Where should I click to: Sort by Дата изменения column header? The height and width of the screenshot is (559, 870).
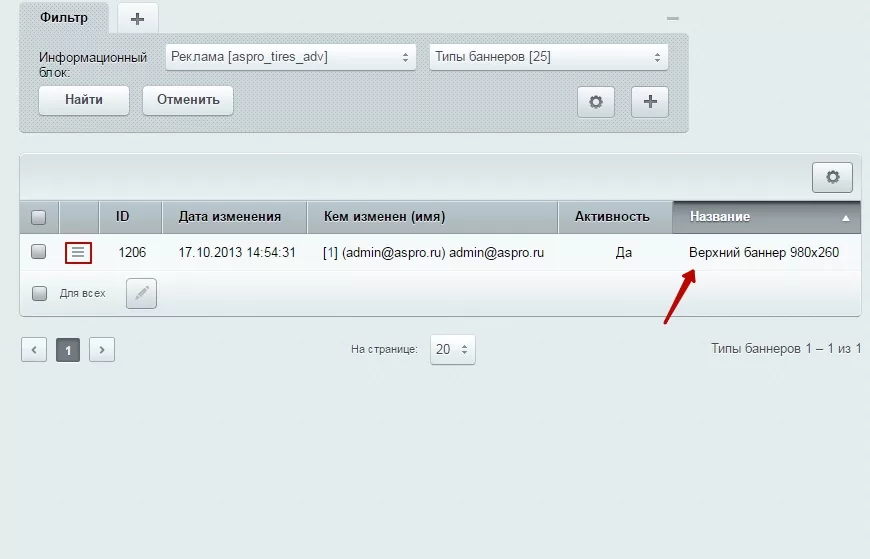tap(234, 216)
